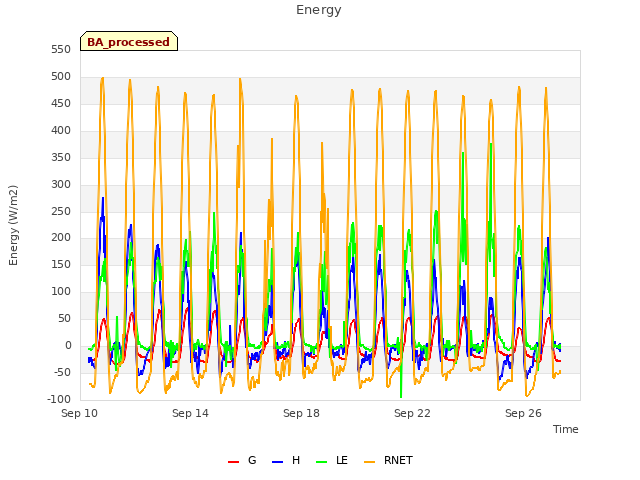This screenshot has width=640, height=480.
Task: Click the 550 y-axis tick label
Action: pos(61,50)
